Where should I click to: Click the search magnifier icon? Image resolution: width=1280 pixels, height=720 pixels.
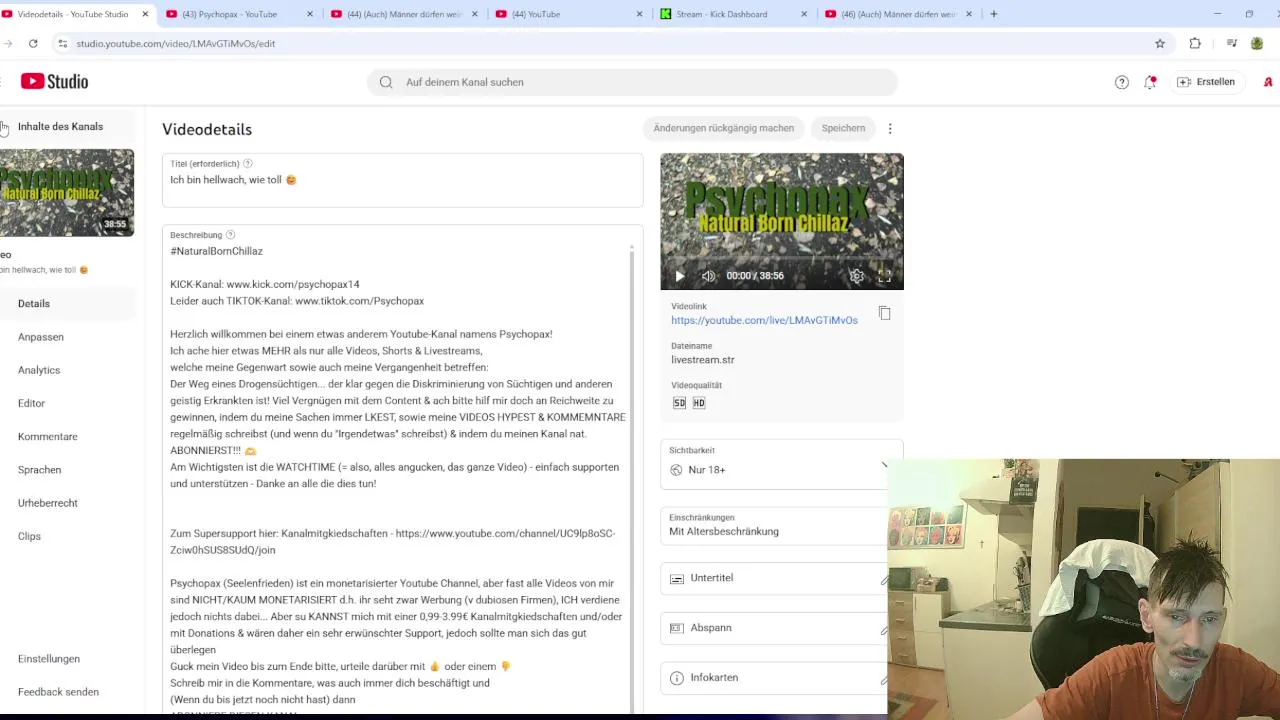pos(386,82)
